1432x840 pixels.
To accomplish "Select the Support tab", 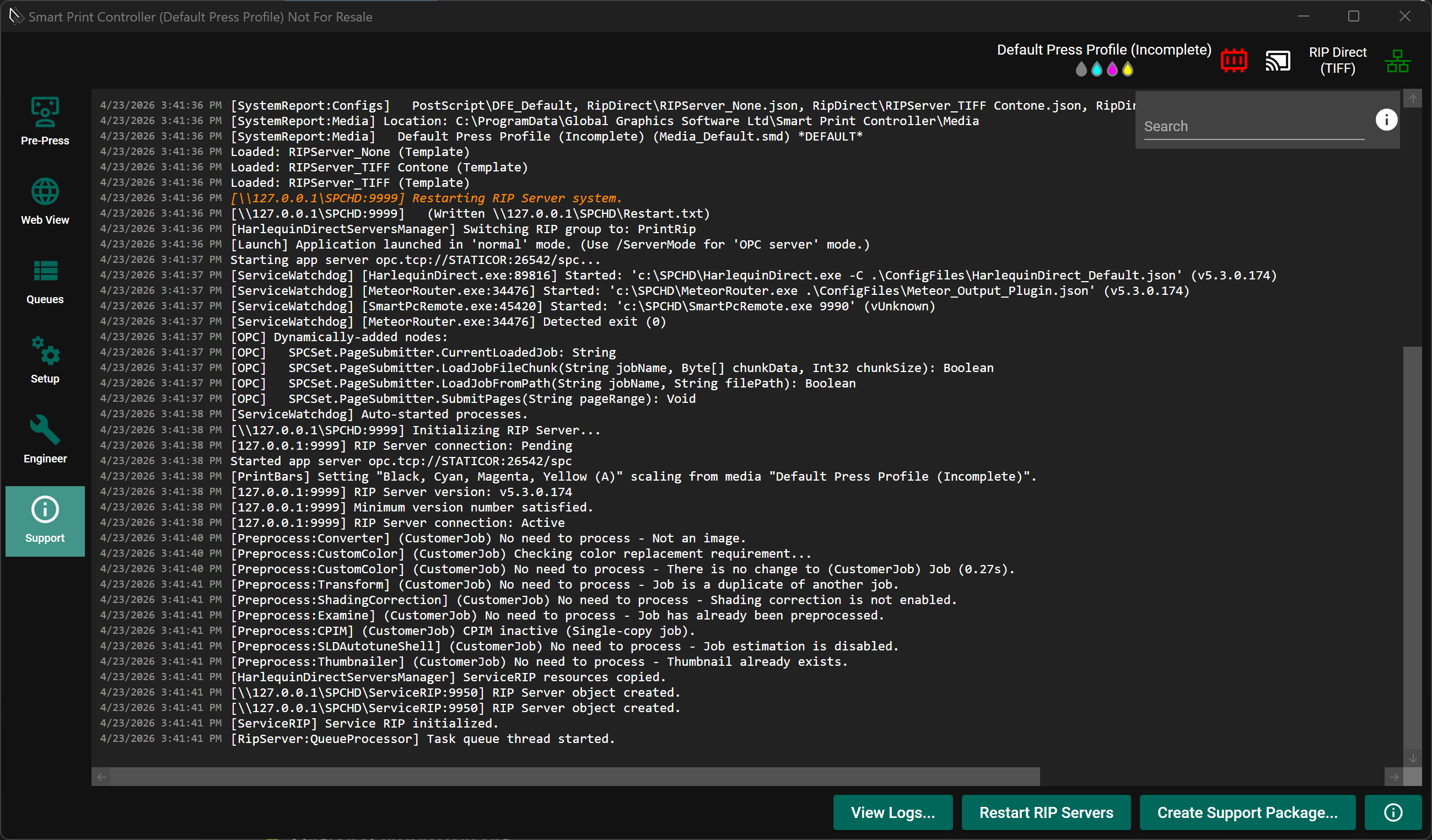I will click(x=45, y=521).
